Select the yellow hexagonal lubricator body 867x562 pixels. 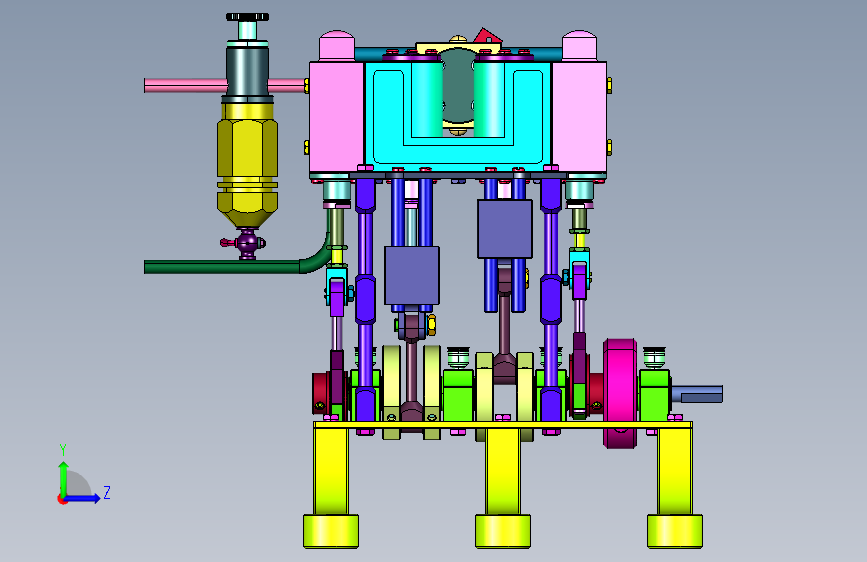pyautogui.click(x=247, y=166)
